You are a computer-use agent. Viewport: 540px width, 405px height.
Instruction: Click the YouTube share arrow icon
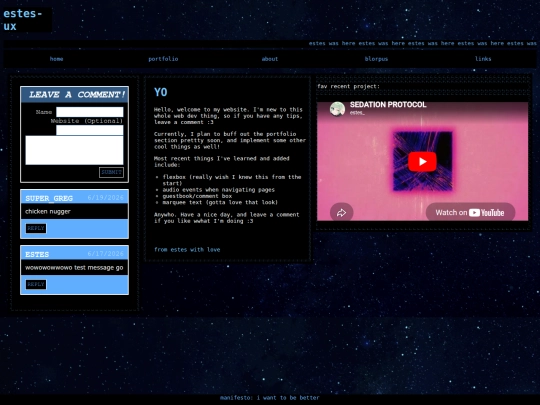click(x=341, y=212)
